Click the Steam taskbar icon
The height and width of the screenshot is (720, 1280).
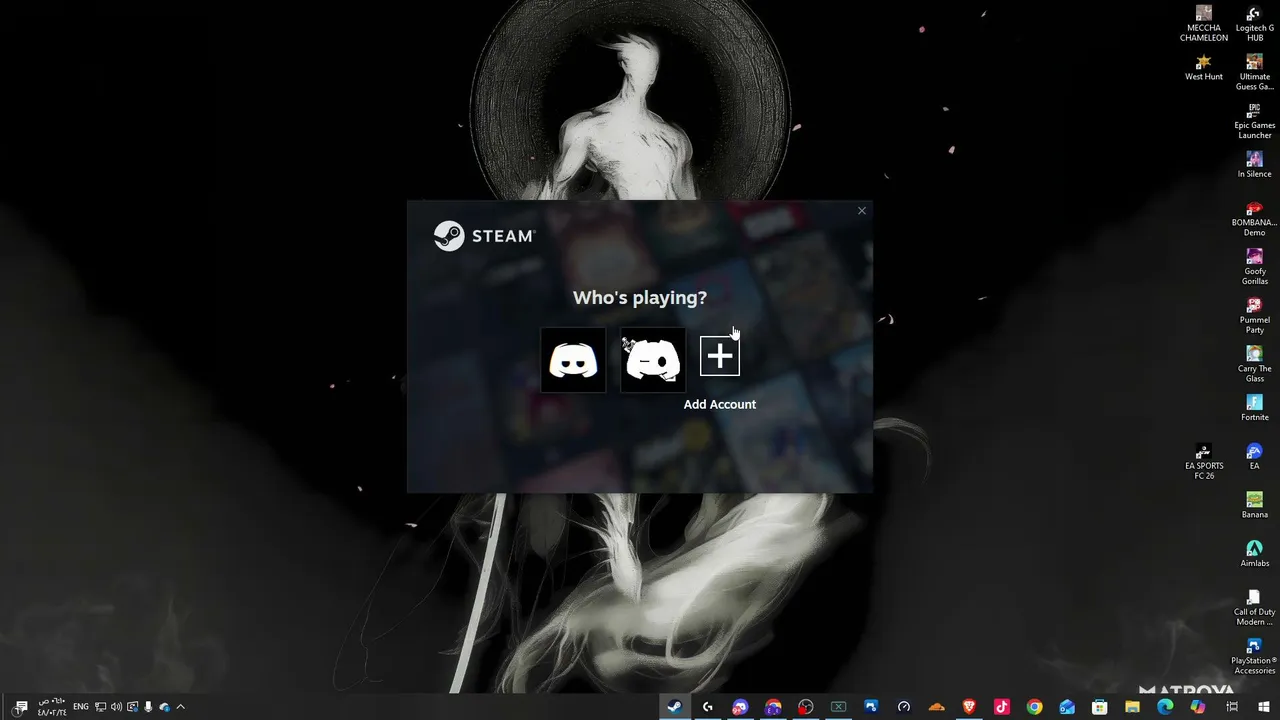pos(675,707)
